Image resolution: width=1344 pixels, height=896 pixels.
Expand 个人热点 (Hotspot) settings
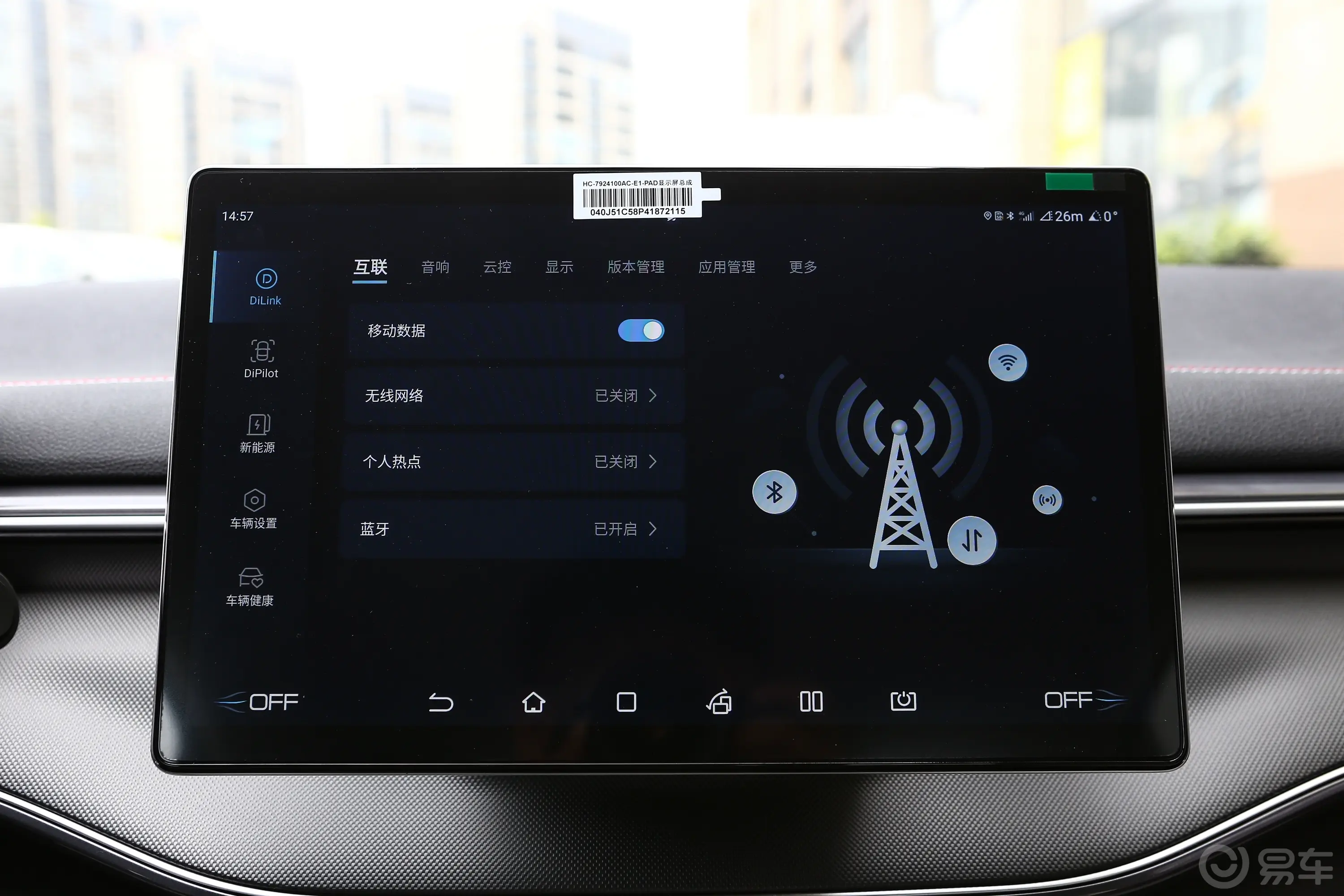click(660, 460)
